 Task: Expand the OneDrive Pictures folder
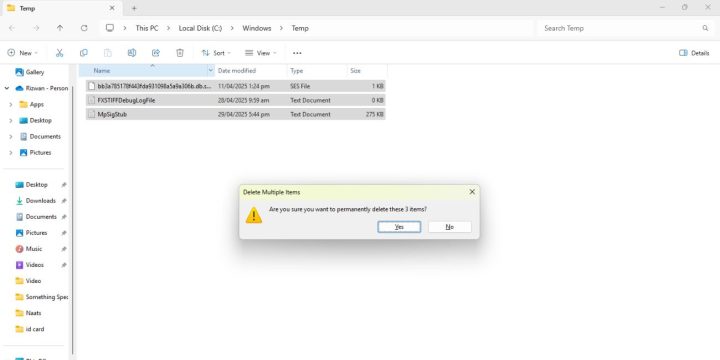(x=11, y=152)
